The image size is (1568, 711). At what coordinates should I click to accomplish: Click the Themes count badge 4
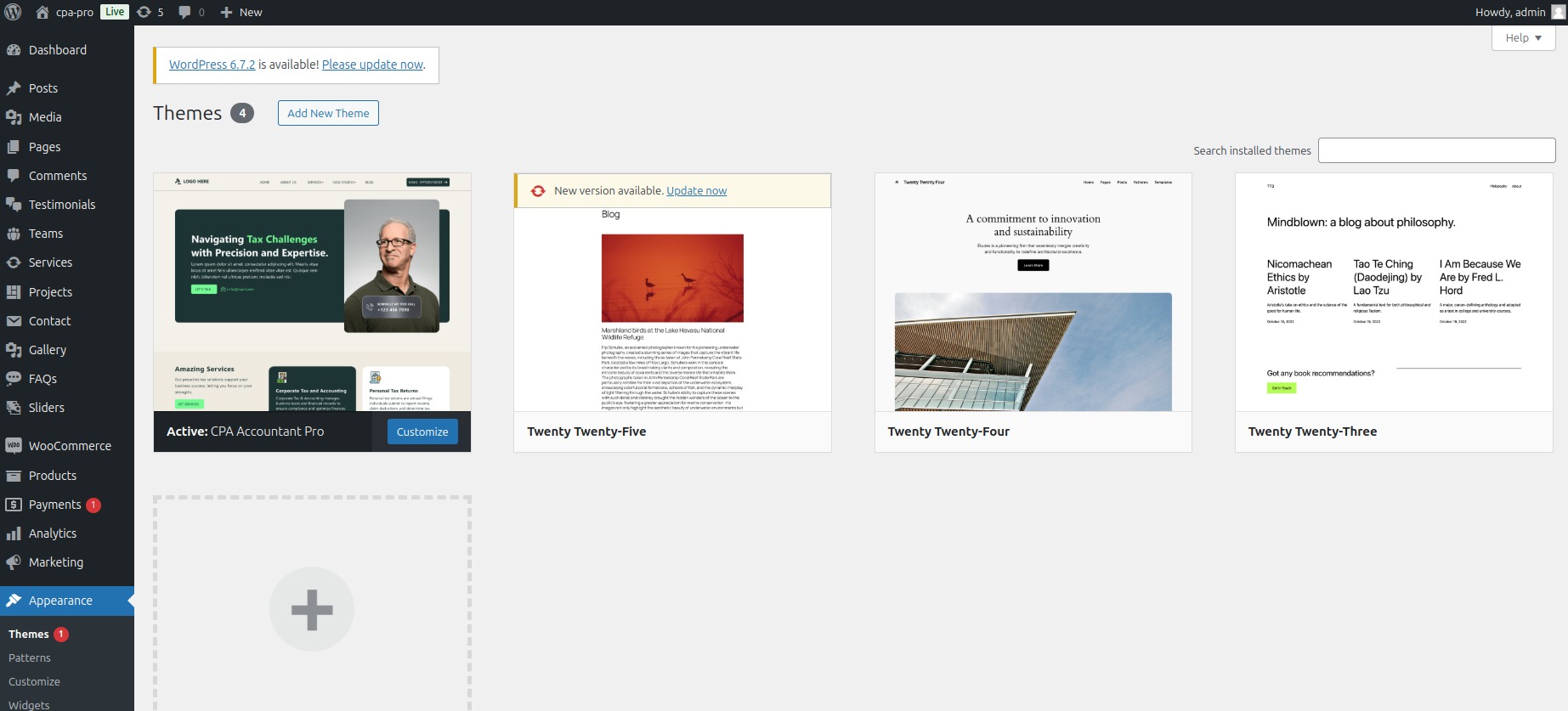[242, 113]
